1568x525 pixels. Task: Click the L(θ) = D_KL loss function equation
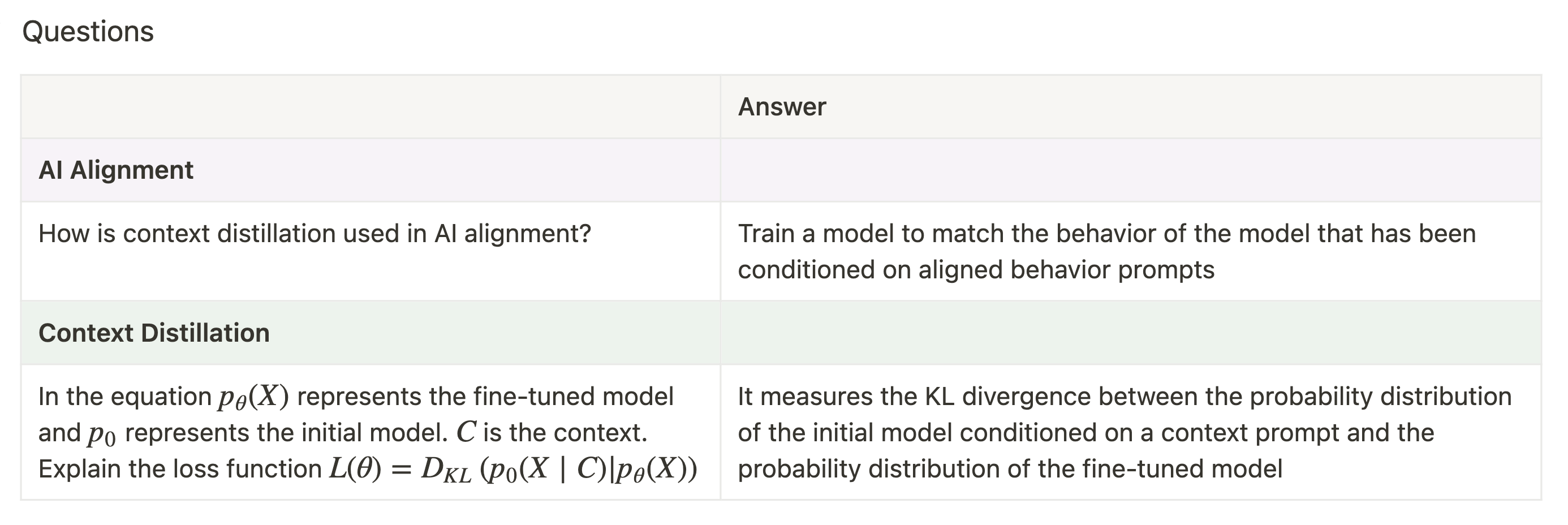[512, 470]
